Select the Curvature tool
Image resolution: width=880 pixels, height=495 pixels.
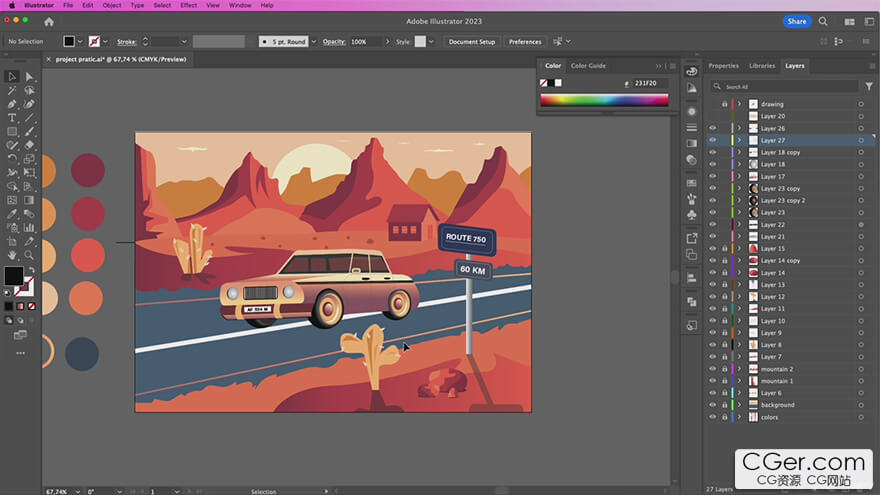click(x=29, y=104)
